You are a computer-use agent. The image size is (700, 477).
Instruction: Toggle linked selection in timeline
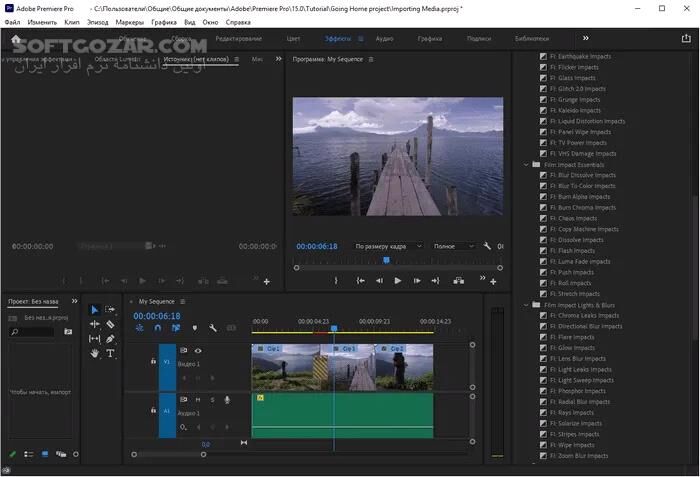pos(176,328)
